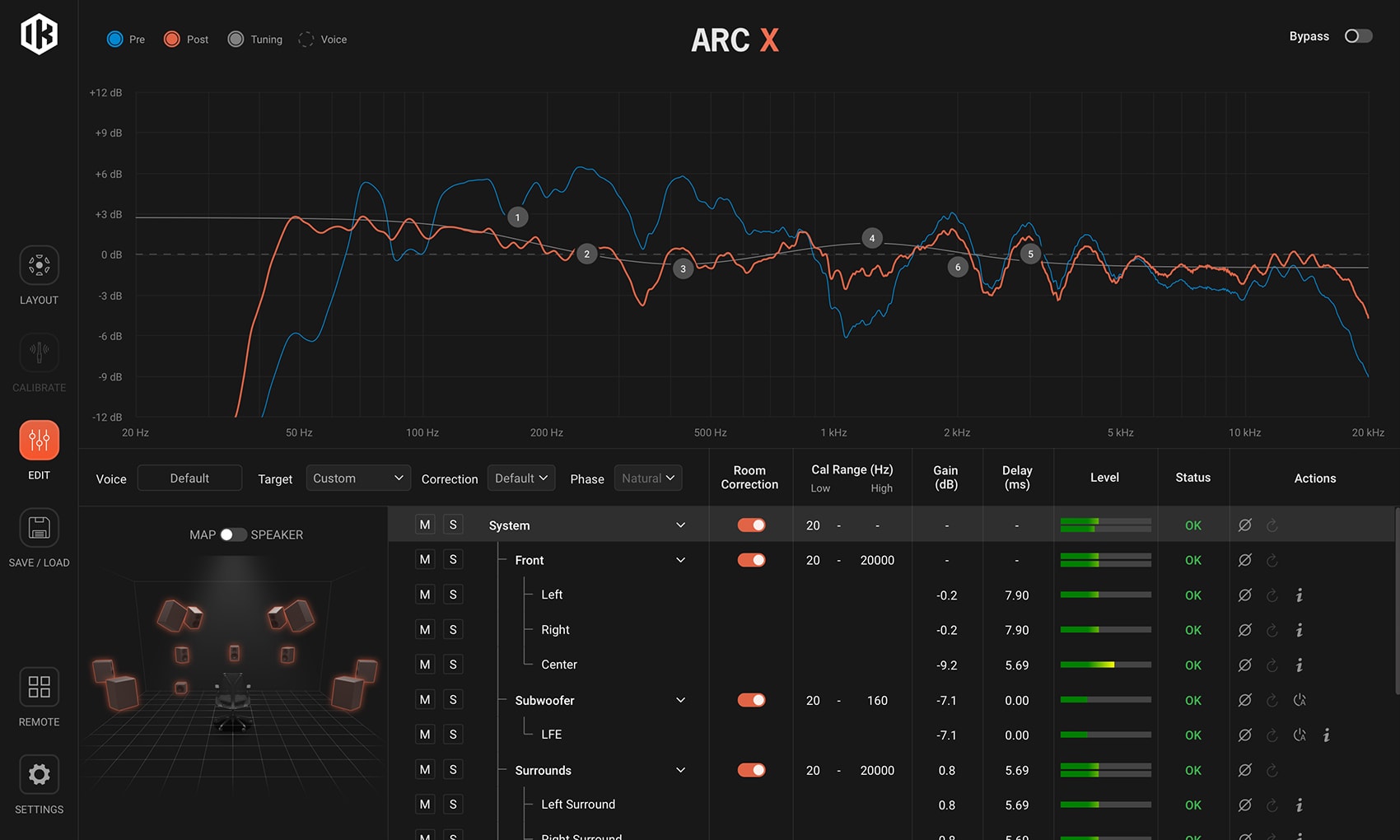The image size is (1400, 840).
Task: Click the subwoofer timing icon in LFE row
Action: click(x=1300, y=735)
